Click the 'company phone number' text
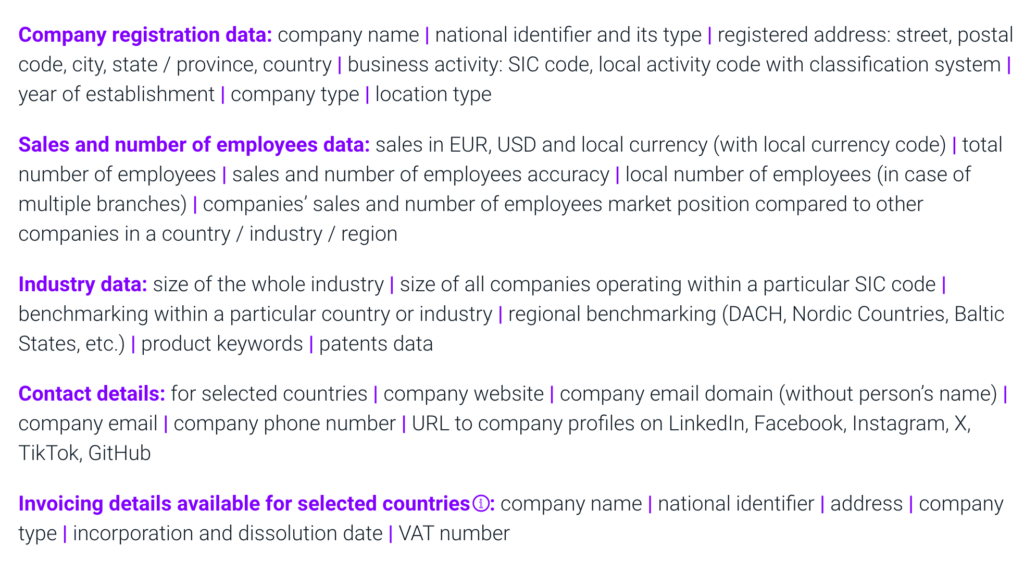The height and width of the screenshot is (572, 1024). pos(285,424)
